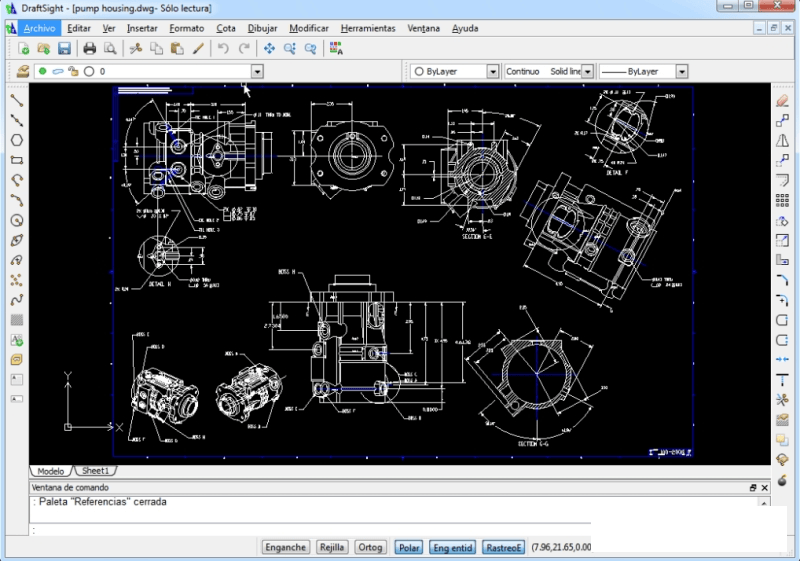The height and width of the screenshot is (561, 800).
Task: Click the Print icon in the toolbar
Action: pyautogui.click(x=90, y=48)
